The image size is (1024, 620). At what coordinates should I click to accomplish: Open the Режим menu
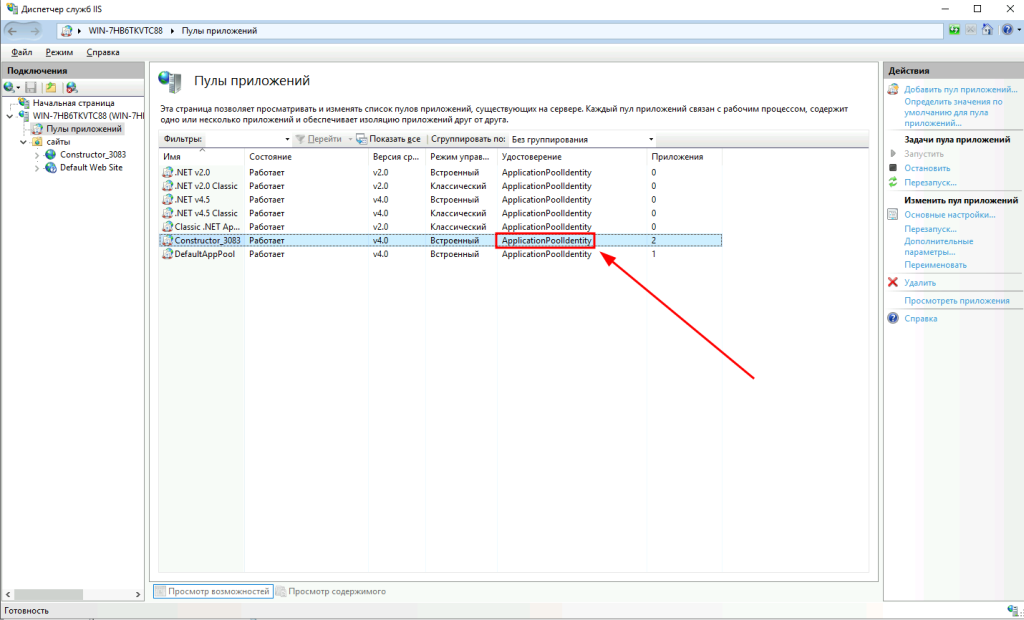click(59, 52)
